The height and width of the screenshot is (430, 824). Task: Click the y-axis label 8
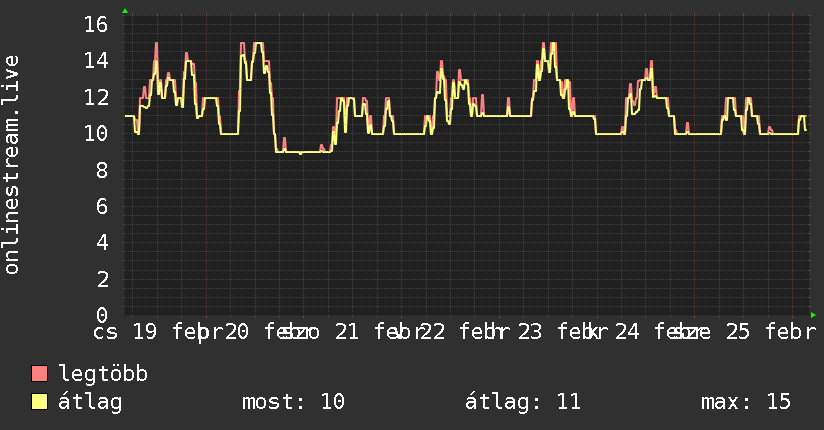click(102, 170)
